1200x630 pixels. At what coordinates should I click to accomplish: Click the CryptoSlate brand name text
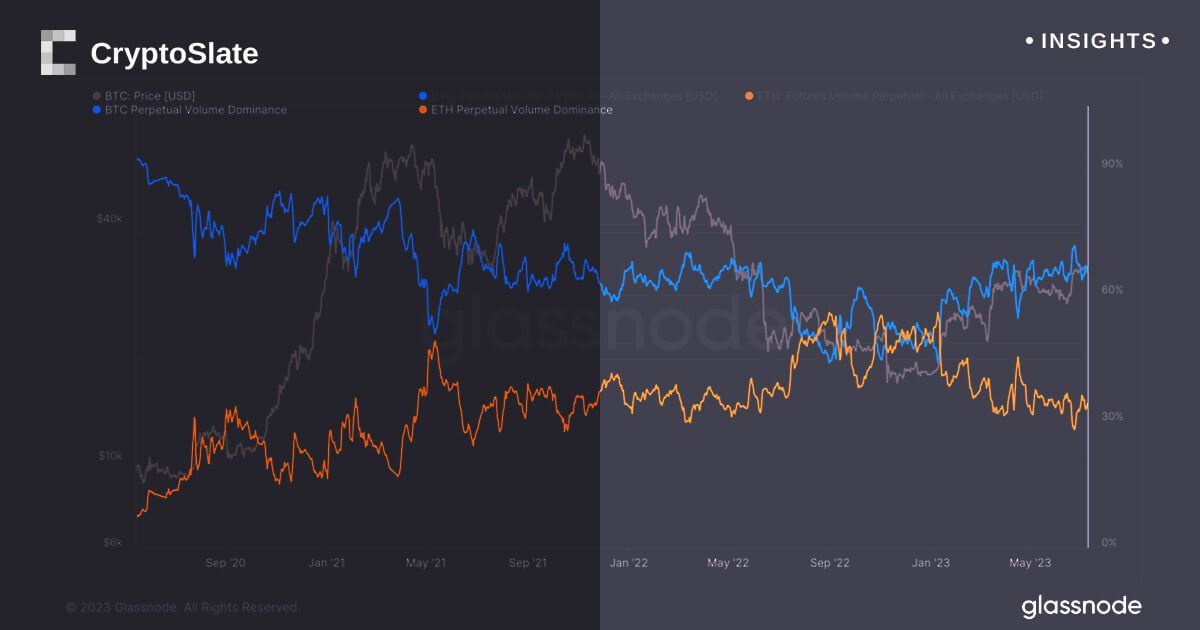point(174,54)
